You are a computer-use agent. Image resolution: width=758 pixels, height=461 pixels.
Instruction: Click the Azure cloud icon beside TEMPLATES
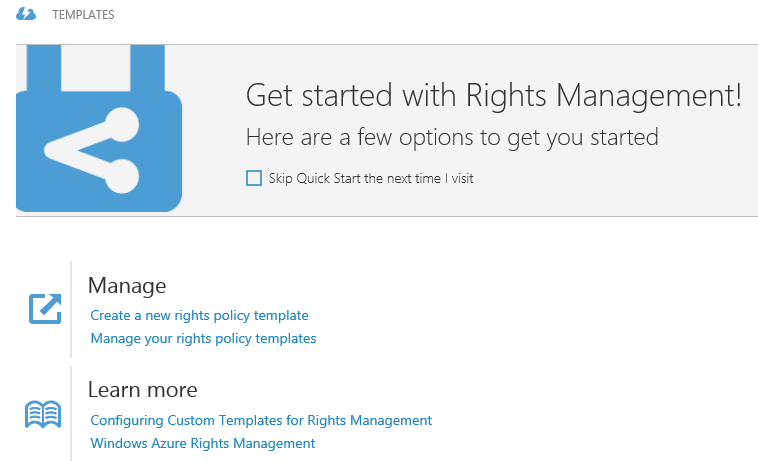[27, 15]
